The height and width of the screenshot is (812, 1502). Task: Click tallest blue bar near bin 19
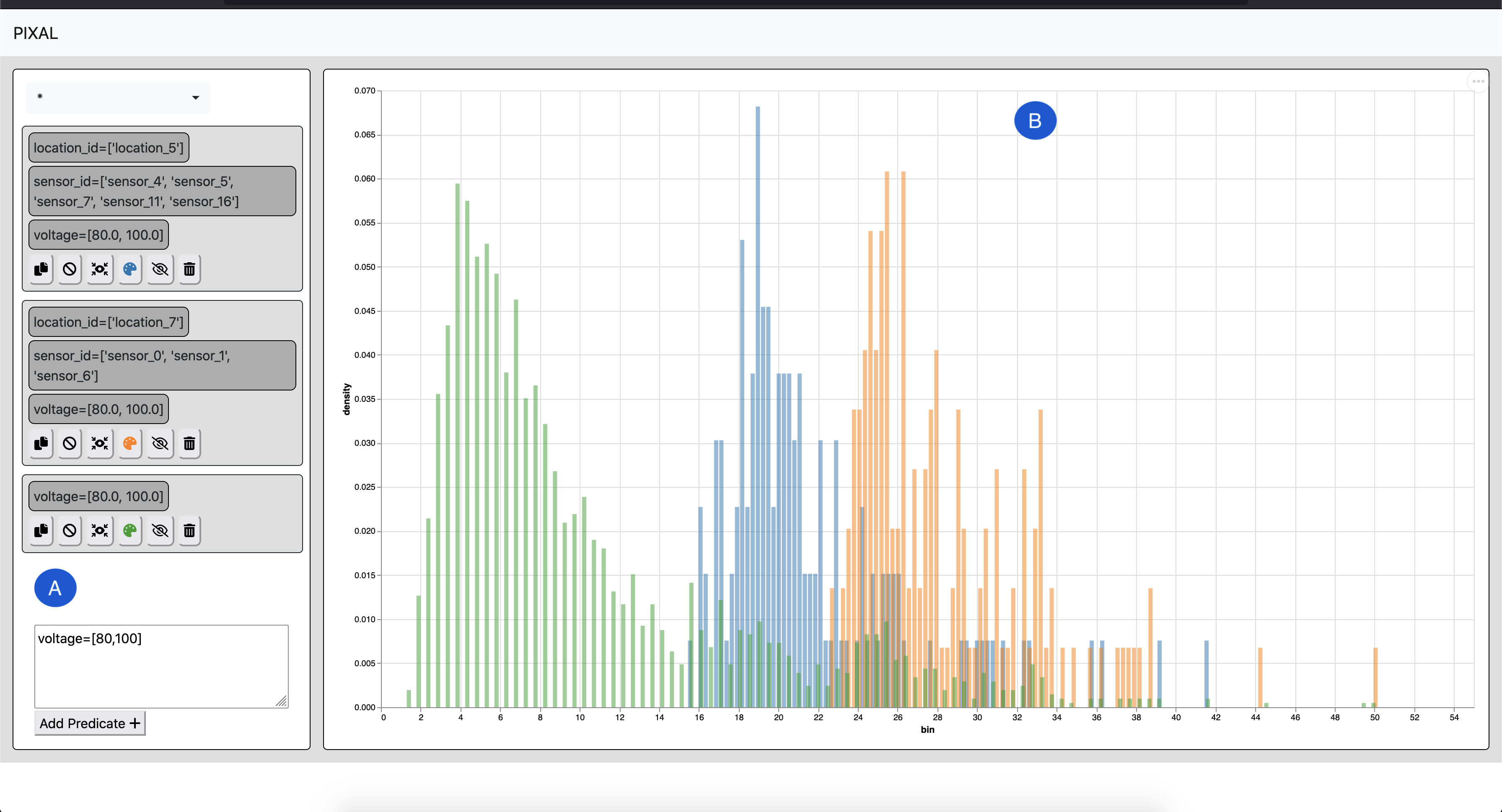[757, 407]
